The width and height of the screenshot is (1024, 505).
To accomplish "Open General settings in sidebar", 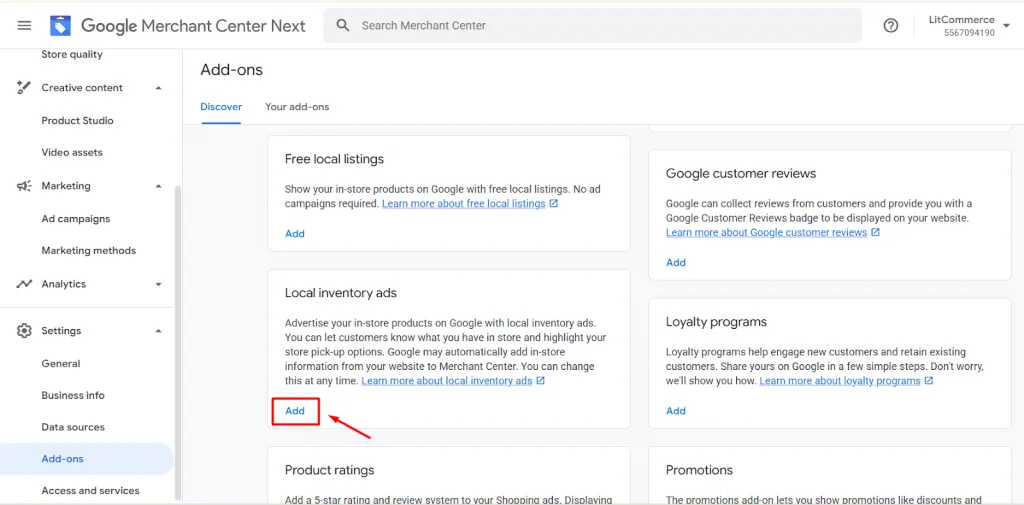I will (x=61, y=364).
